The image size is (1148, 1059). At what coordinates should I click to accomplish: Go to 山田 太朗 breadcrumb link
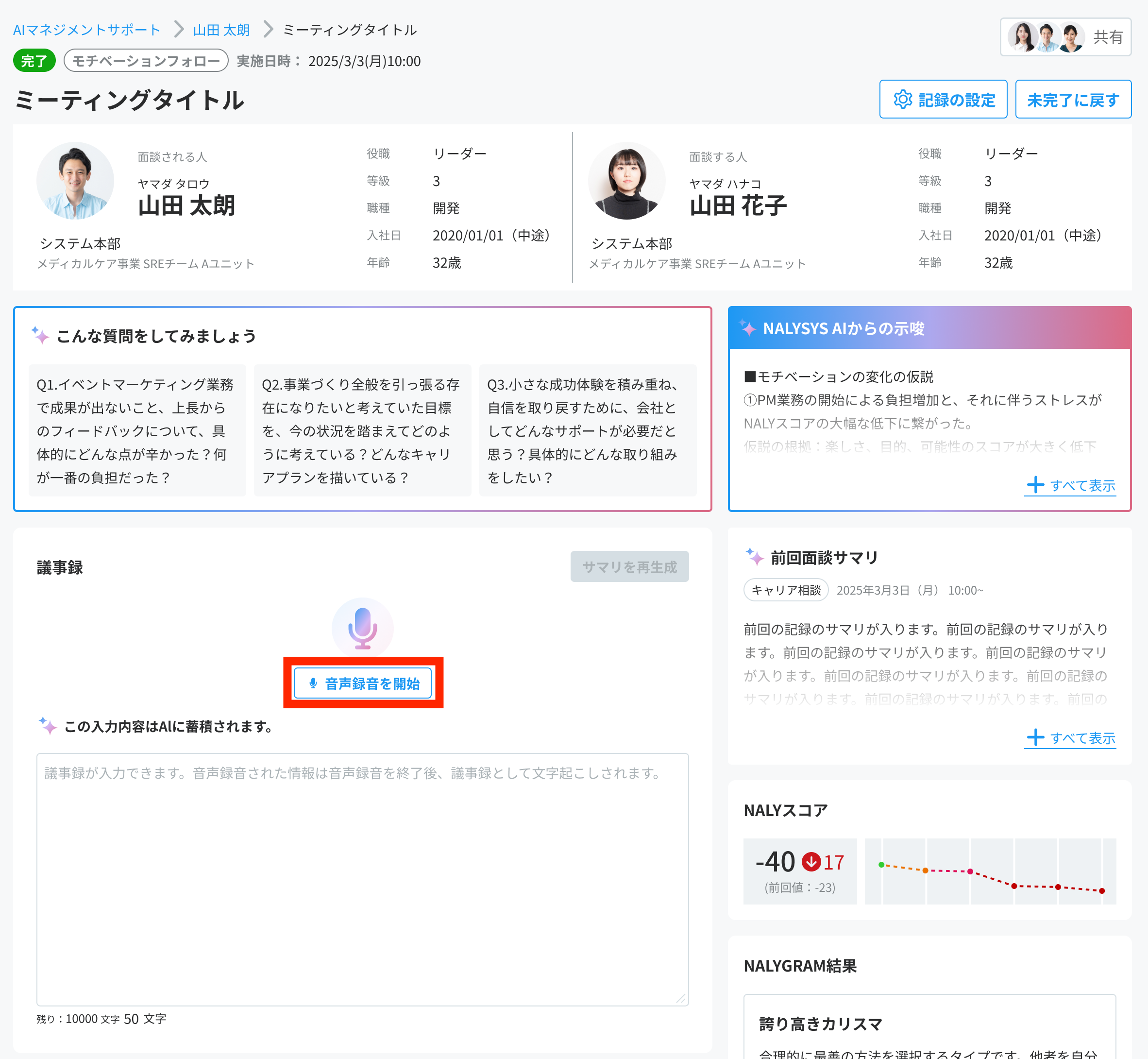point(221,30)
